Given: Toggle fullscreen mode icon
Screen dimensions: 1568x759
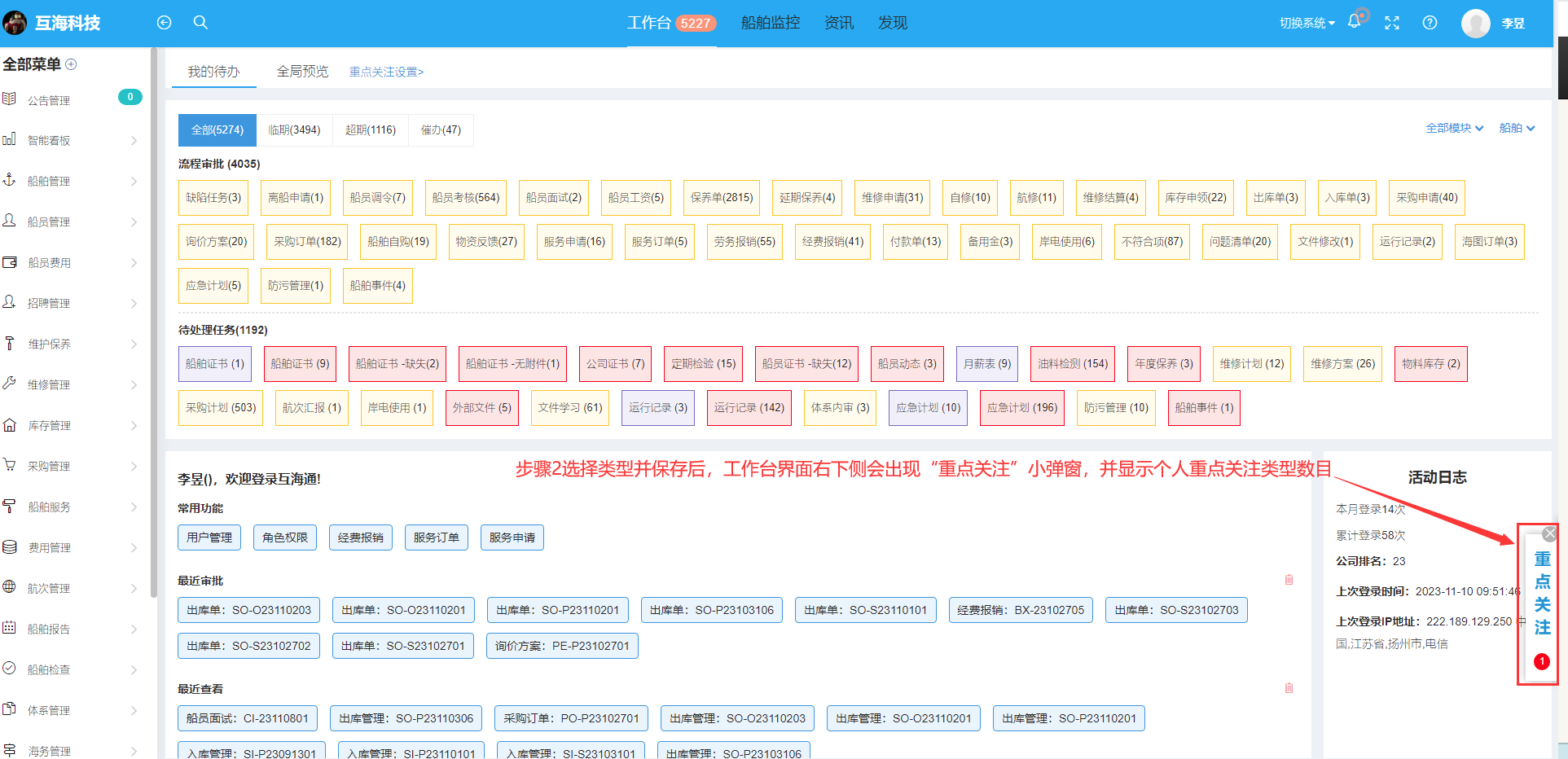Looking at the screenshot, I should 1392,23.
